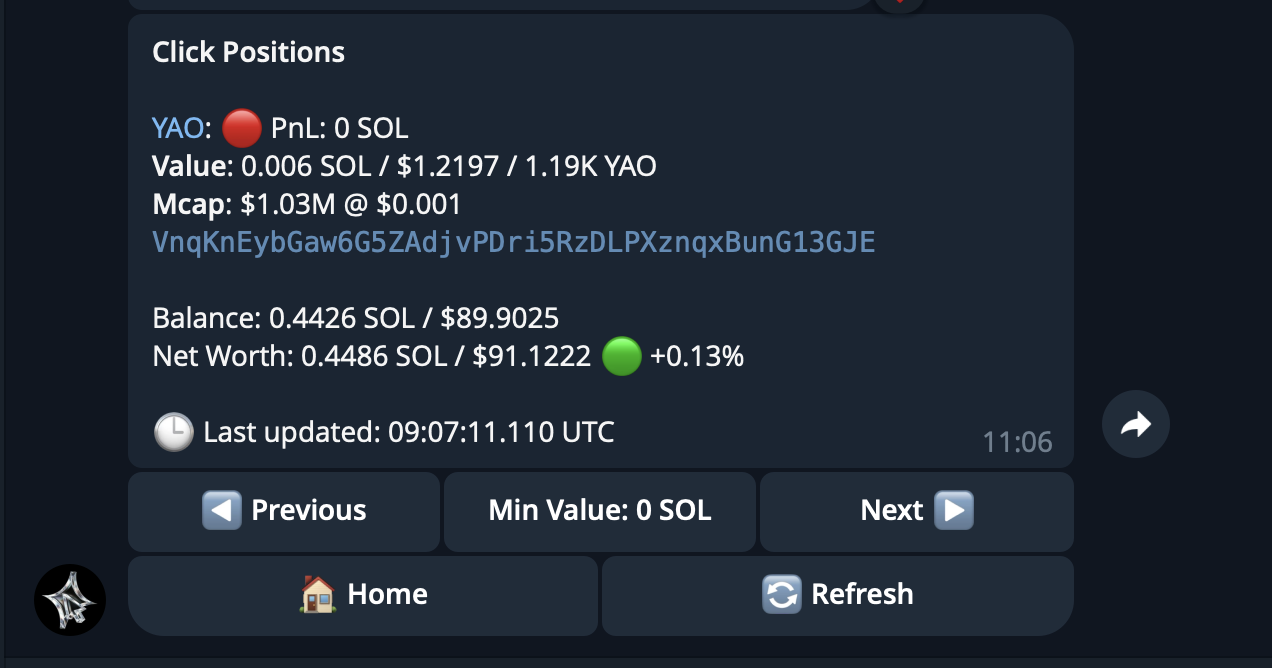
Task: Select the VnqKnEyb contract address link
Action: 513,242
